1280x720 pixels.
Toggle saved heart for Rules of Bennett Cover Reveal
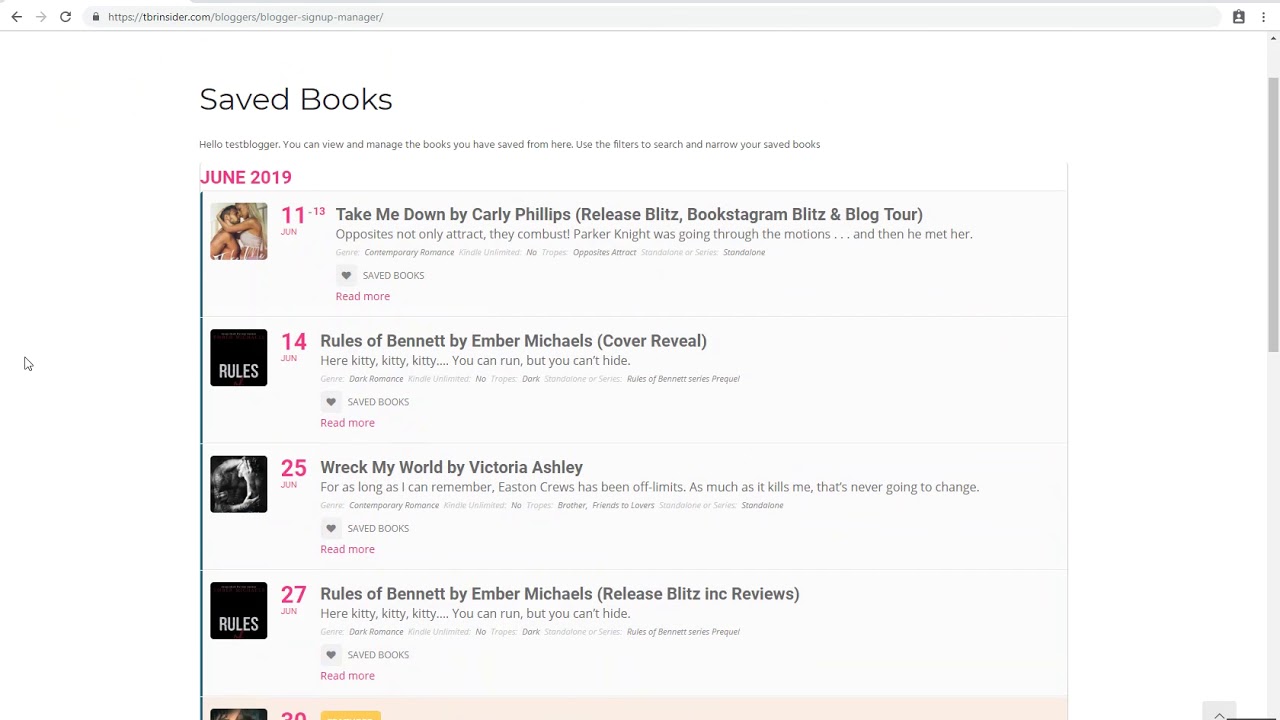tap(331, 402)
